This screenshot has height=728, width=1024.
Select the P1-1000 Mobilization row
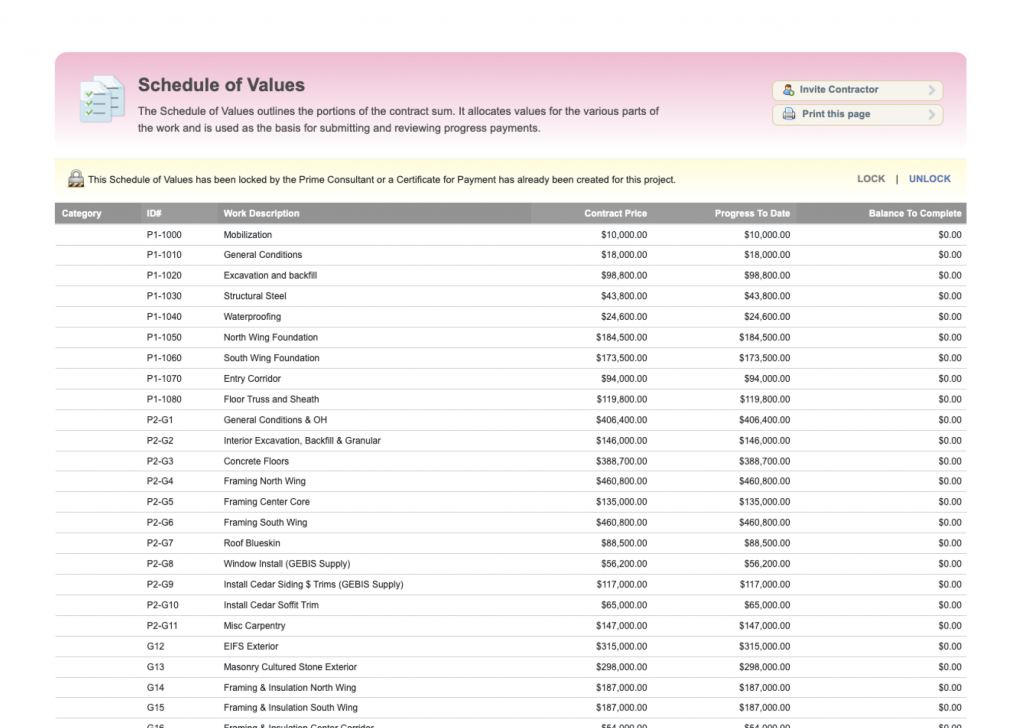point(511,235)
